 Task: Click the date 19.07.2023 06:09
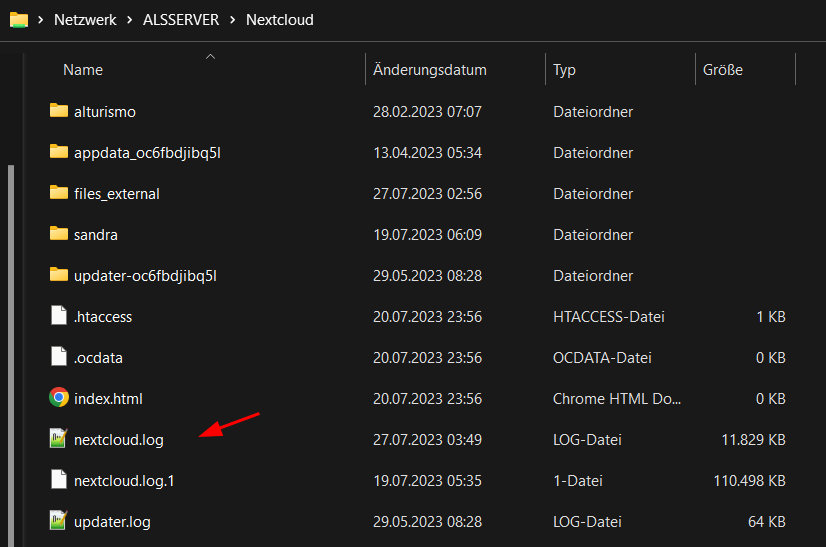pos(427,235)
